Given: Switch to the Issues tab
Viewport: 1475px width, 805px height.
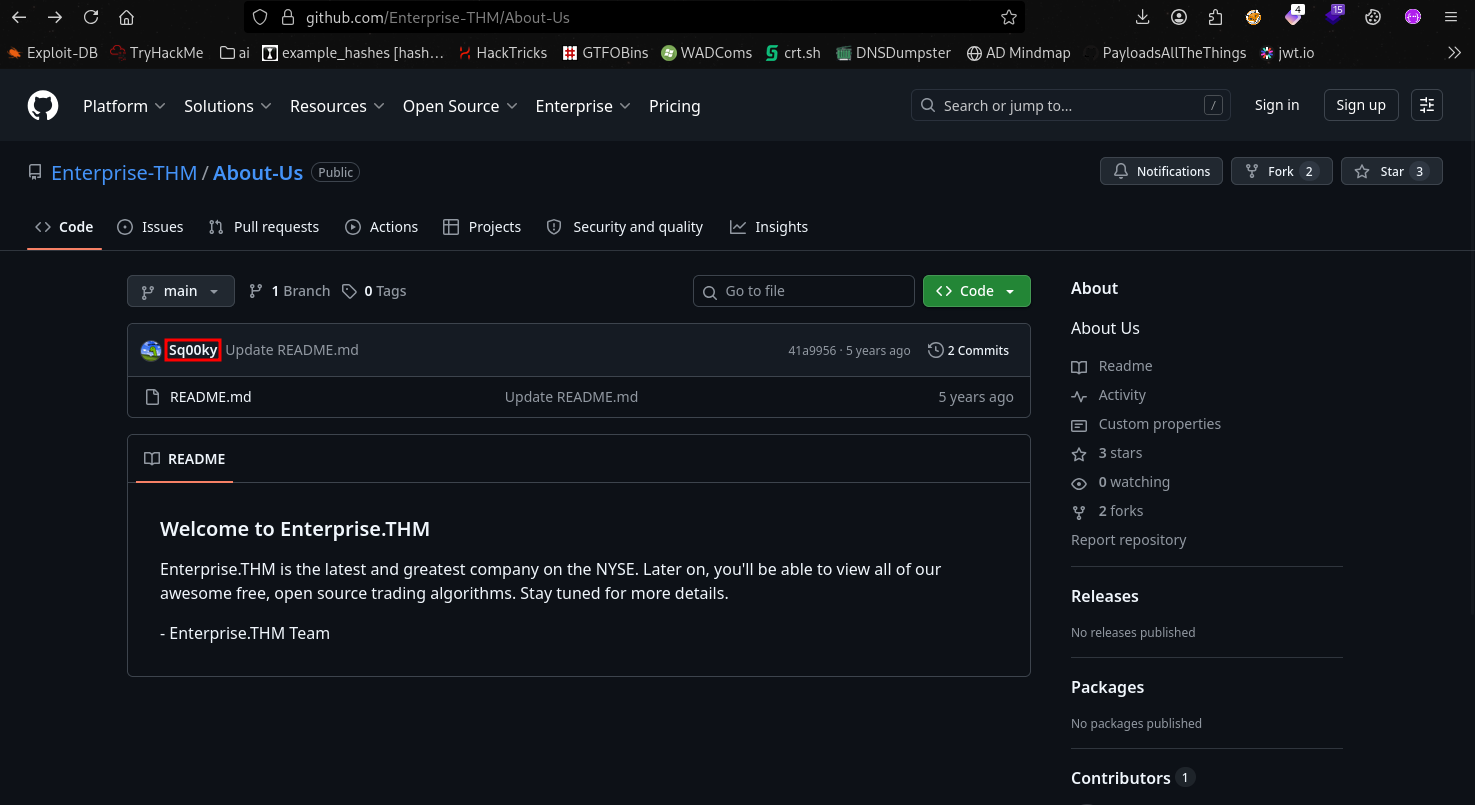Looking at the screenshot, I should pos(150,227).
